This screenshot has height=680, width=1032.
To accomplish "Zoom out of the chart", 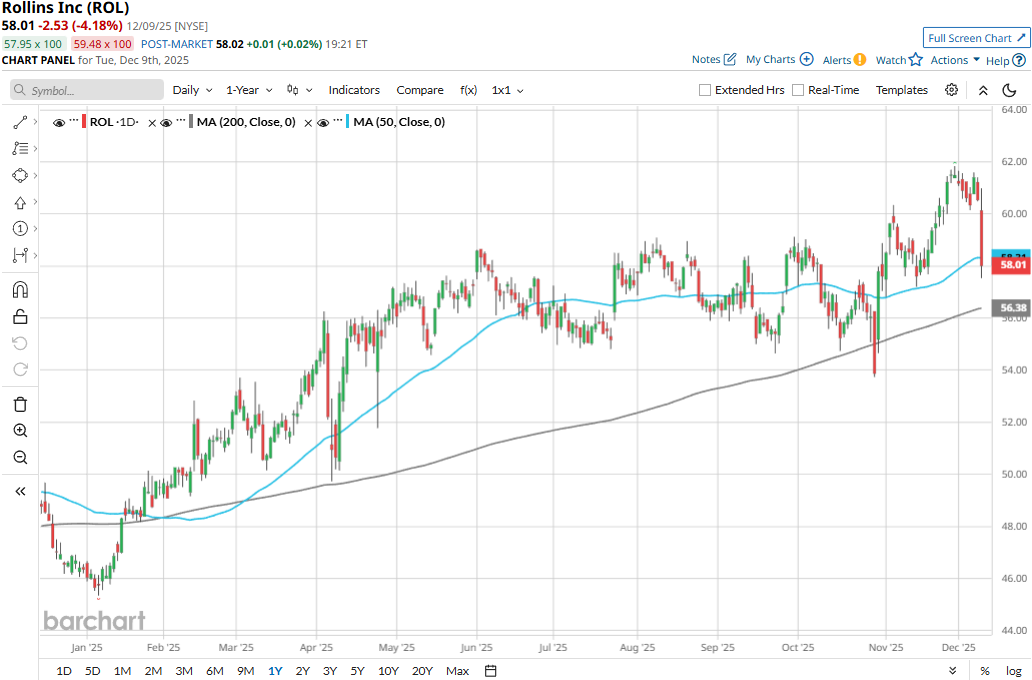I will coord(20,457).
